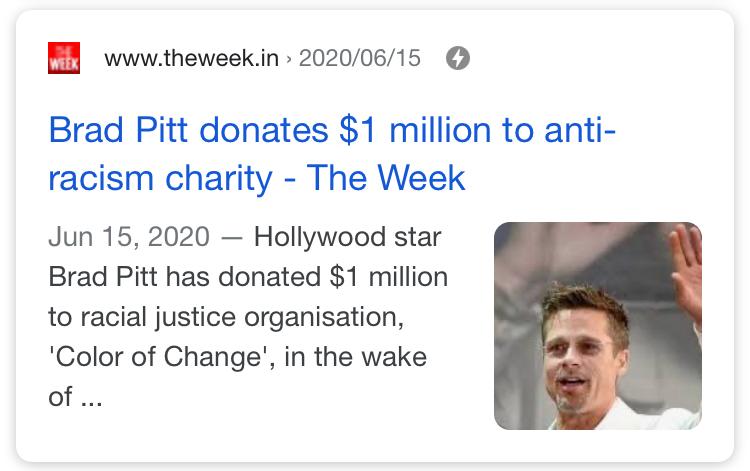Click 'racism charity - The Week' title line

(257, 178)
